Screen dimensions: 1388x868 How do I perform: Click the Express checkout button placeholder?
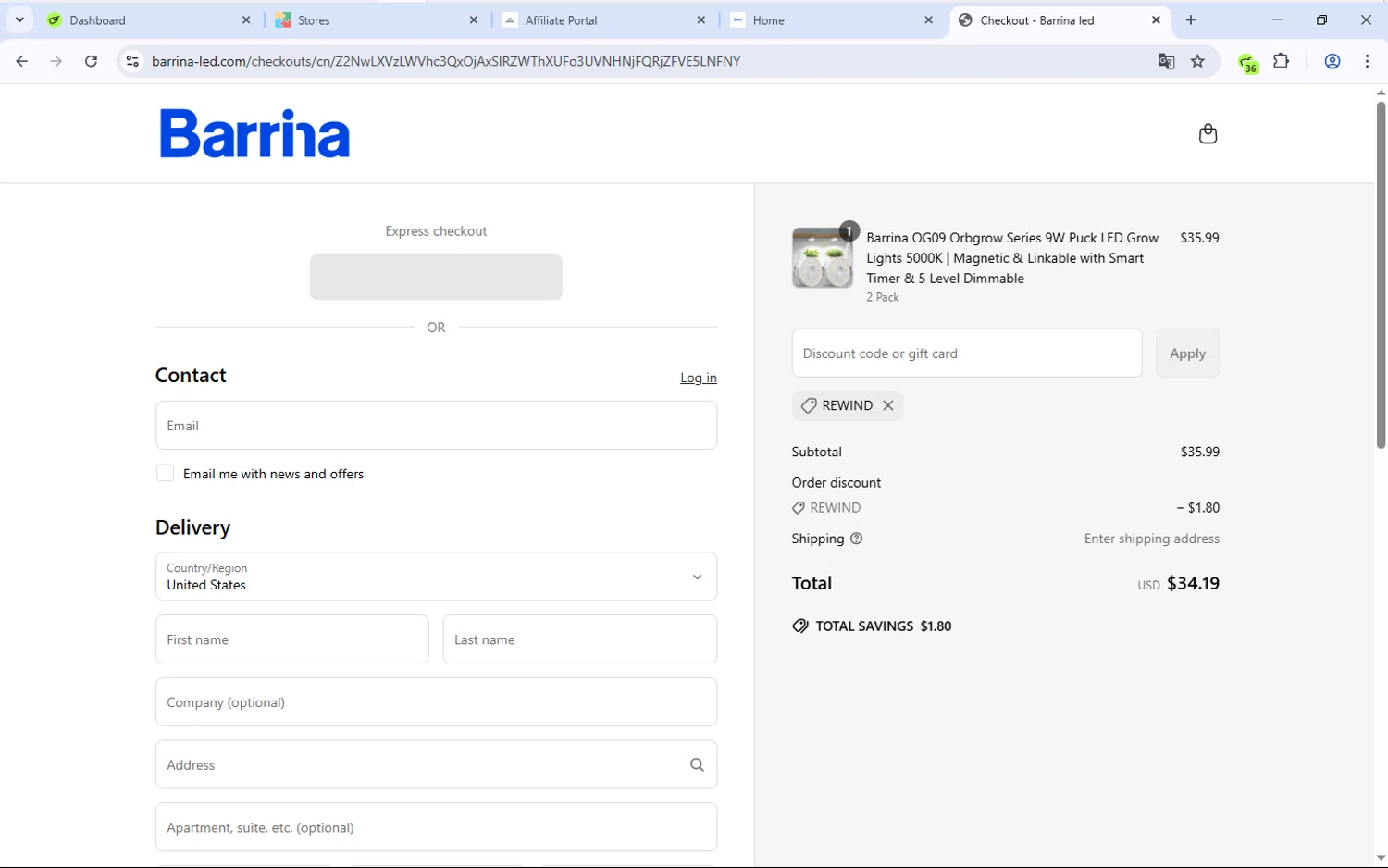[x=436, y=277]
